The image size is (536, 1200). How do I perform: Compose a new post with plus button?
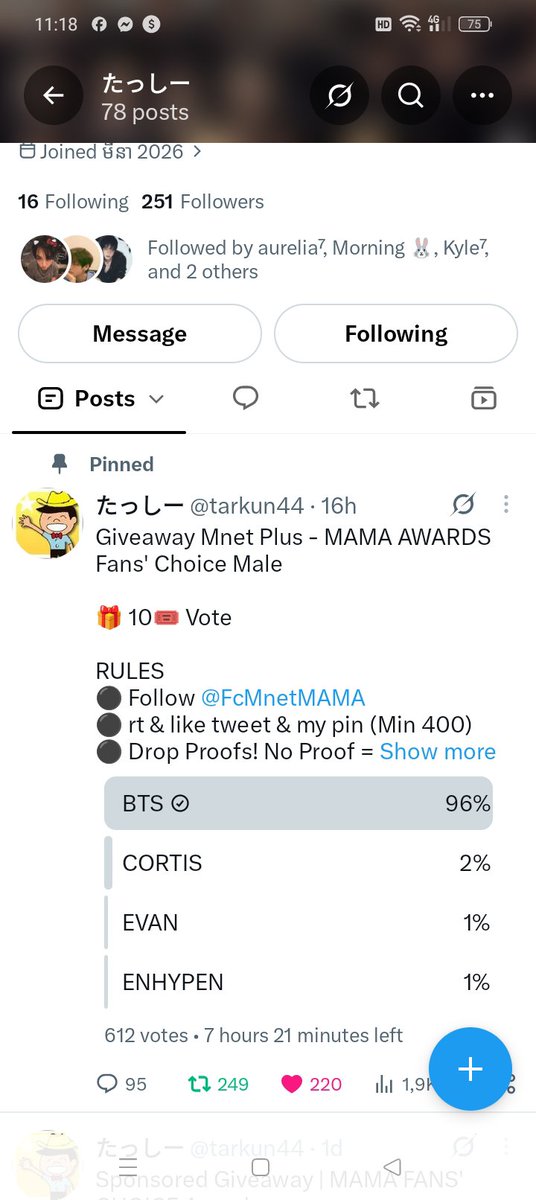(470, 1069)
